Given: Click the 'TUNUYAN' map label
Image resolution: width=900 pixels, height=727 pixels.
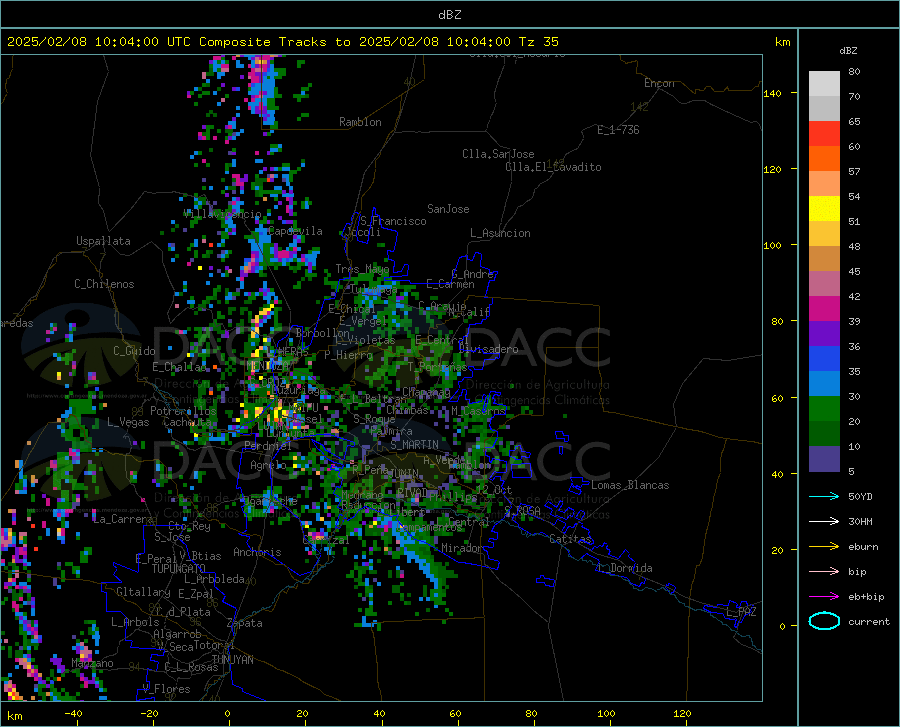Looking at the screenshot, I should tap(232, 660).
